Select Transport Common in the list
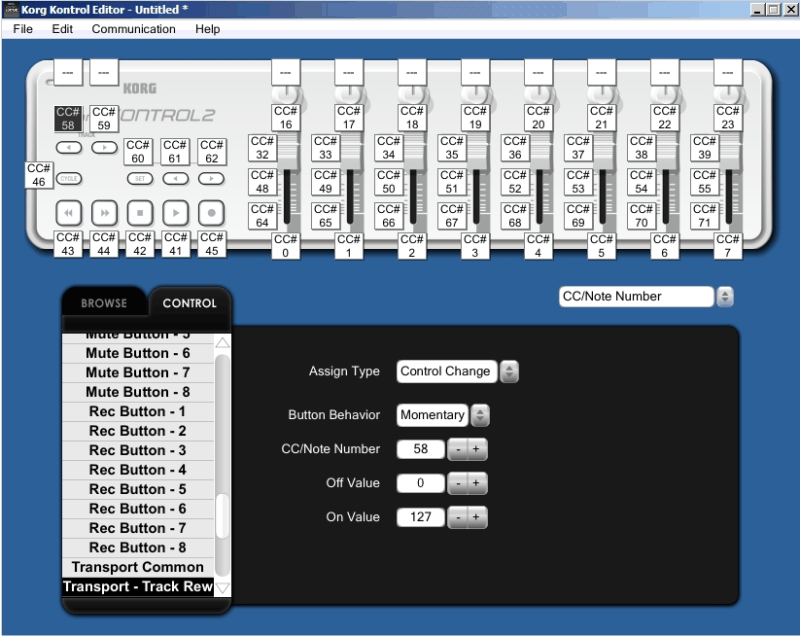 137,567
